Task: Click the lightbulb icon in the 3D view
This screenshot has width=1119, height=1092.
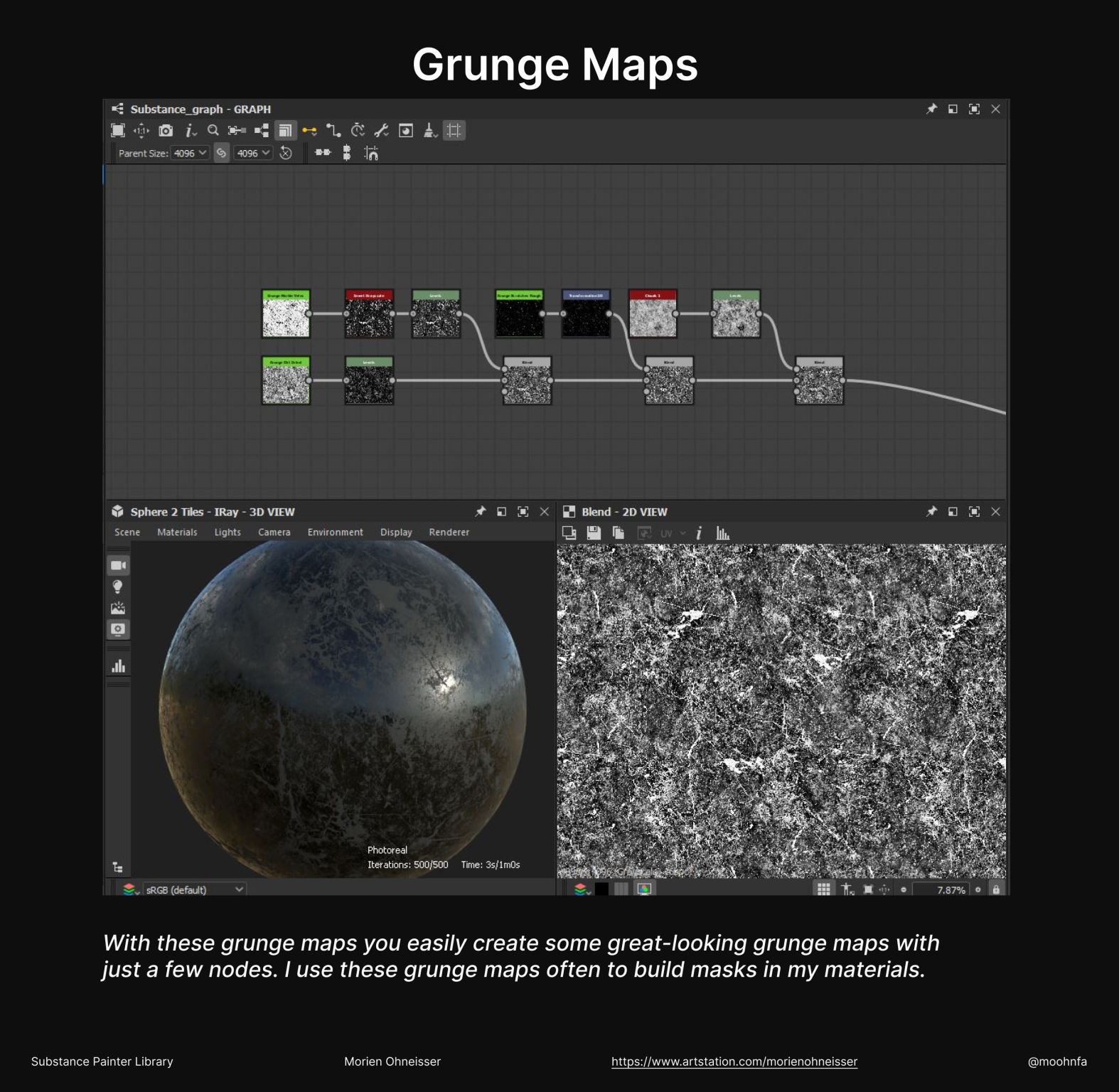Action: pyautogui.click(x=118, y=587)
